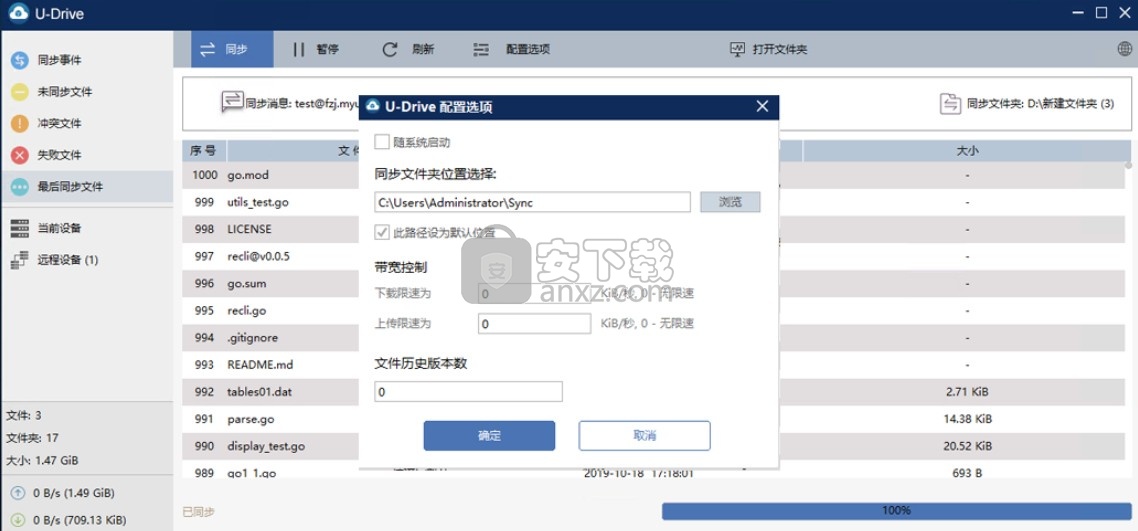Click the 当前设备 server icon
Screen dimensions: 1138x531
(20, 228)
